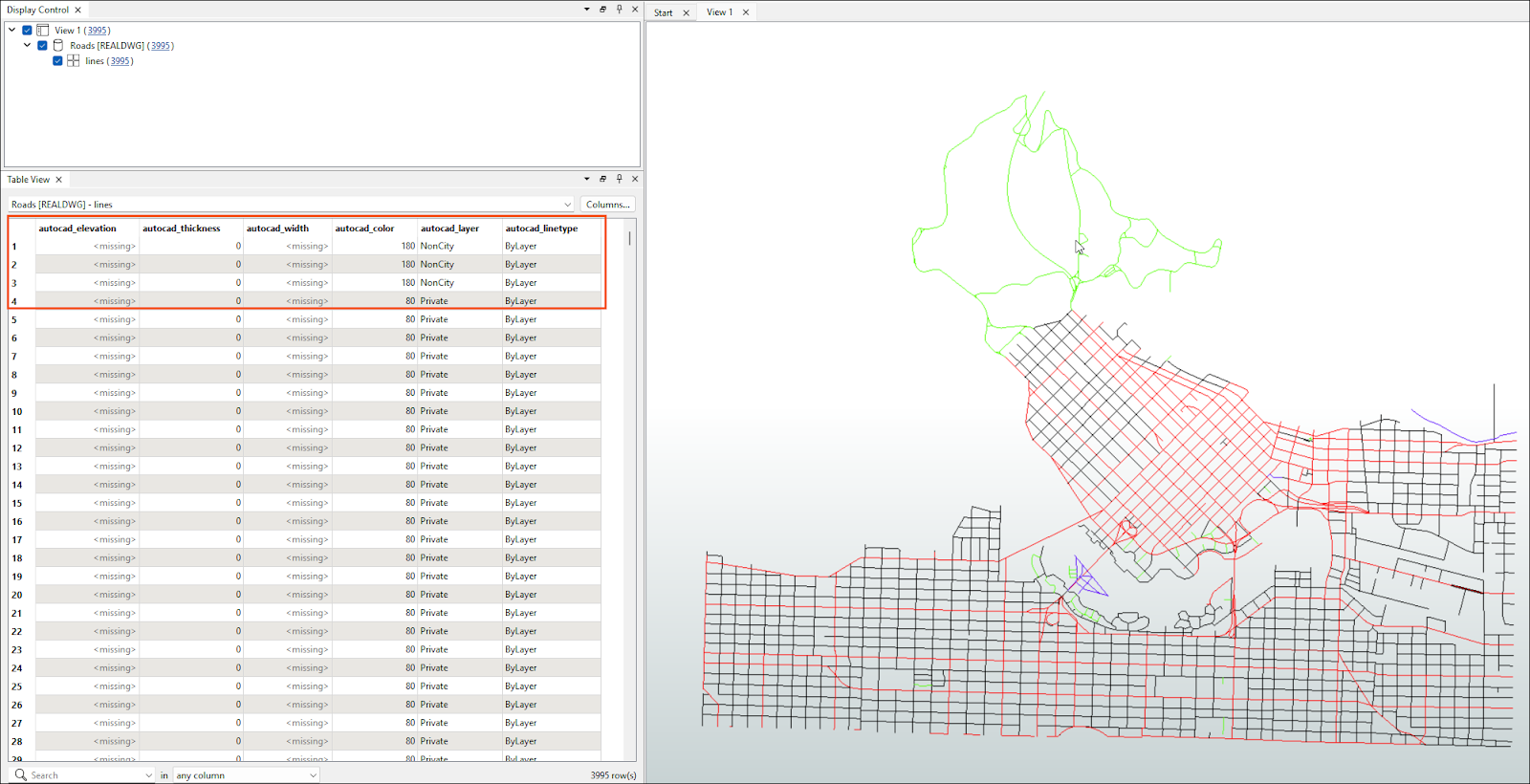Click the search magnifier icon
This screenshot has width=1530, height=784.
coord(20,774)
